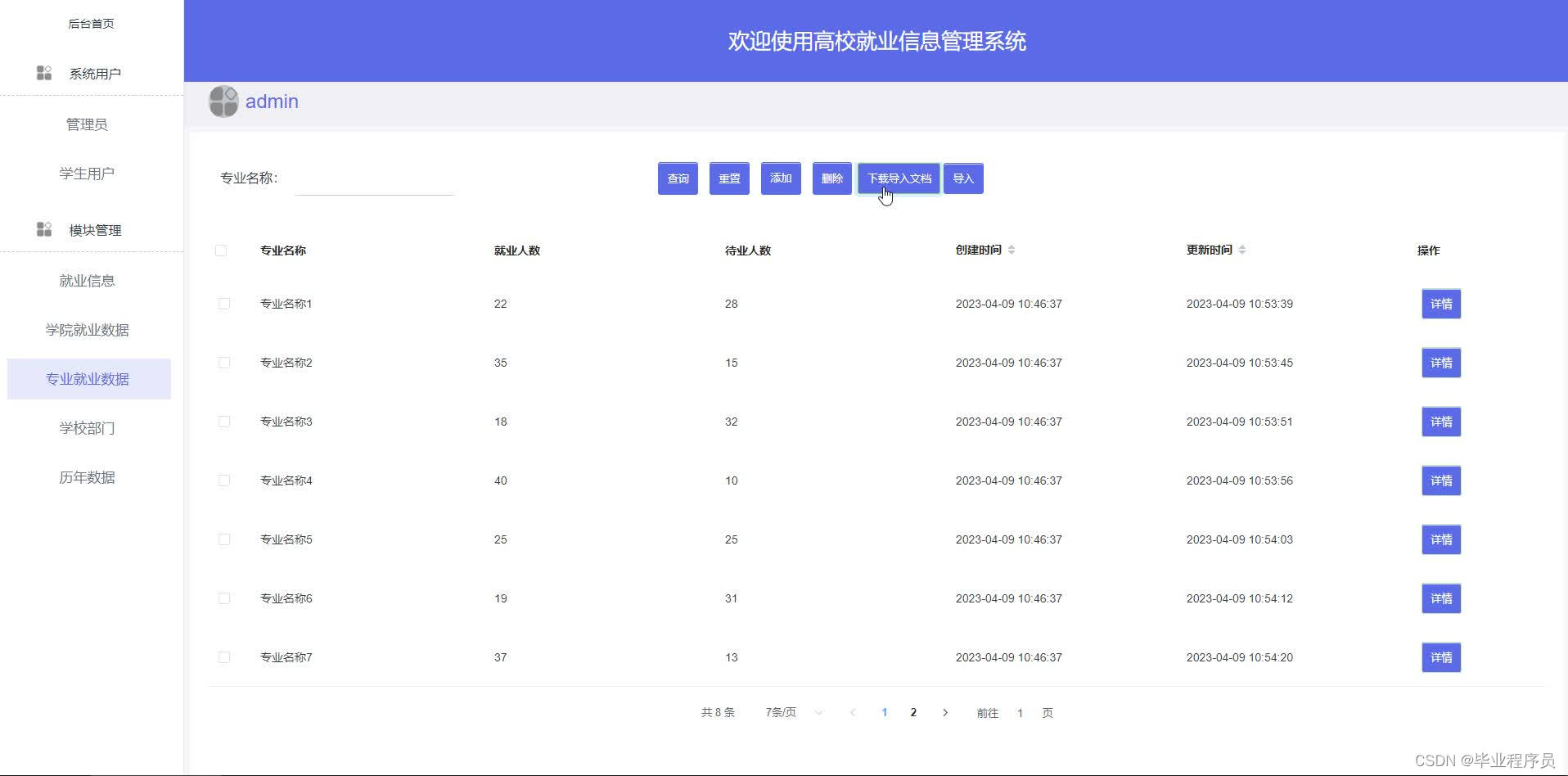This screenshot has height=776, width=1568.
Task: Click update time 2023-04-09 10:54:12
Action: (1240, 598)
